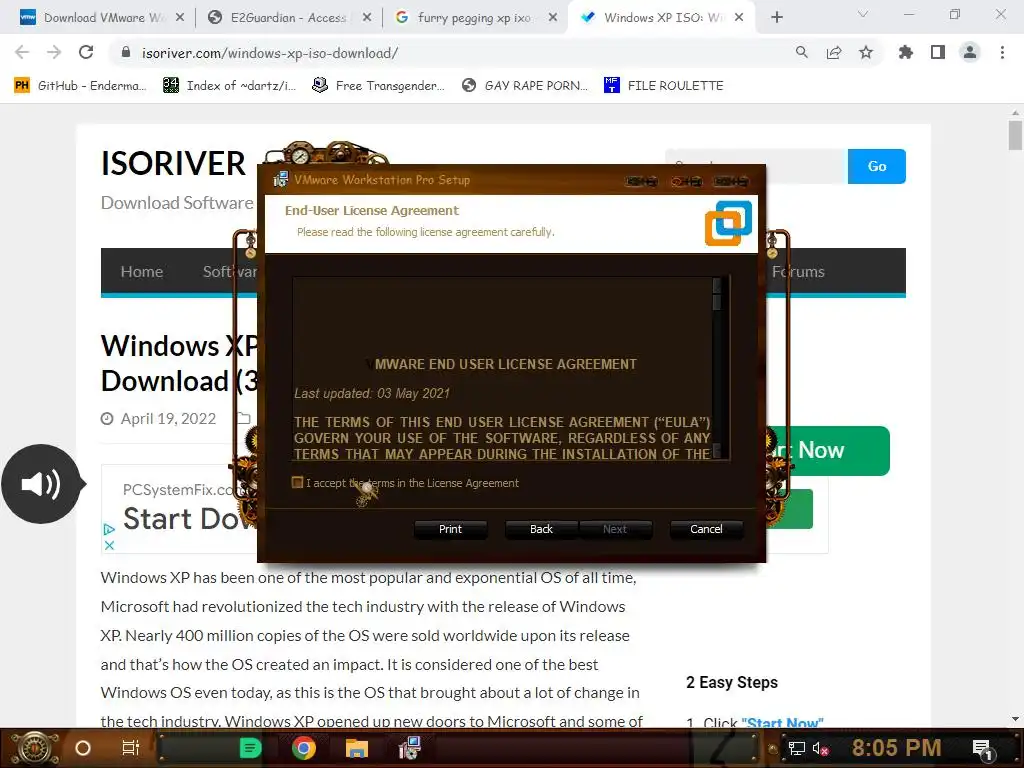The height and width of the screenshot is (768, 1024).
Task: Open Task View on the taskbar
Action: coord(131,748)
